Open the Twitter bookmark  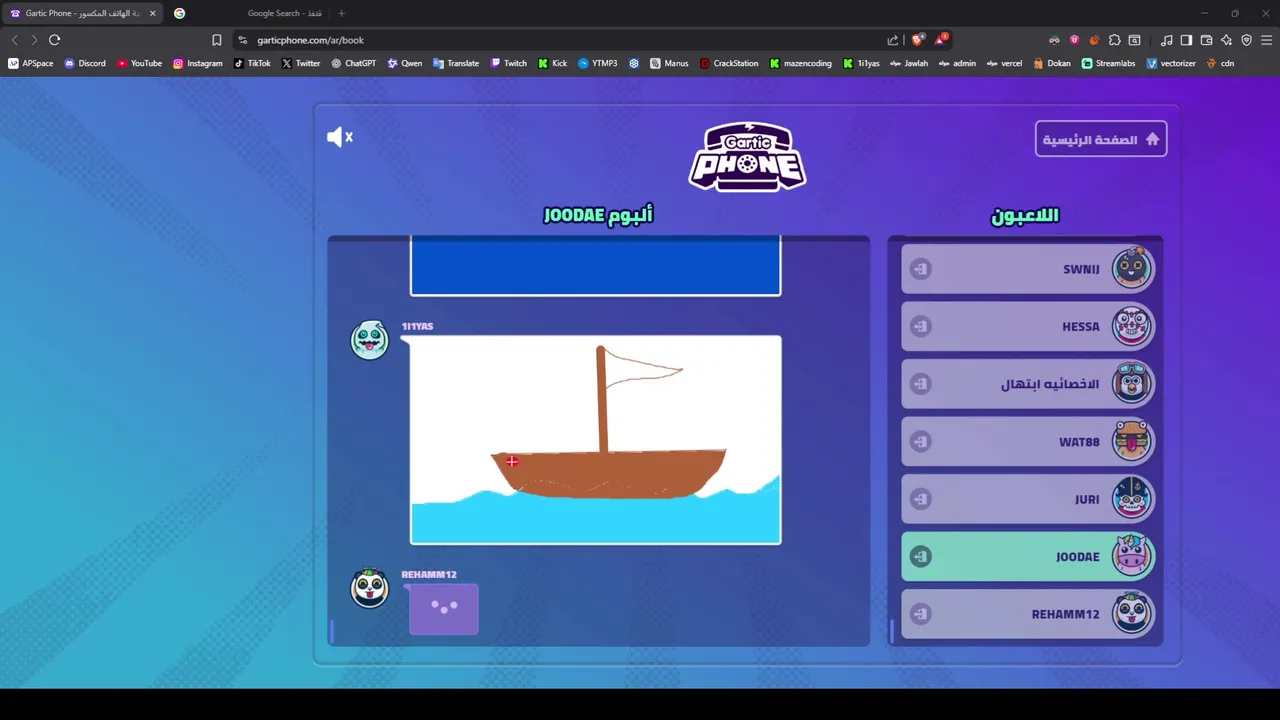[301, 63]
